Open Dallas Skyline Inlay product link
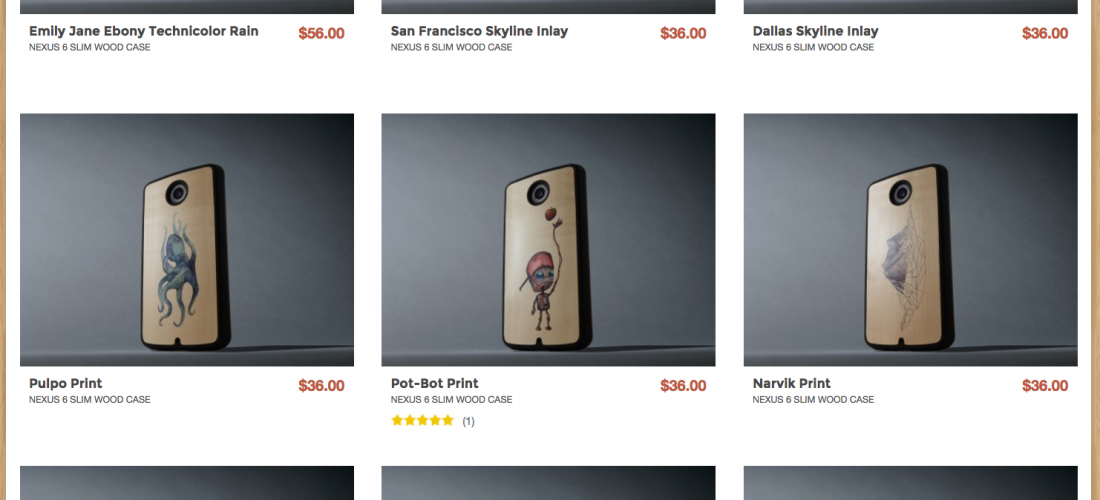 click(x=815, y=32)
